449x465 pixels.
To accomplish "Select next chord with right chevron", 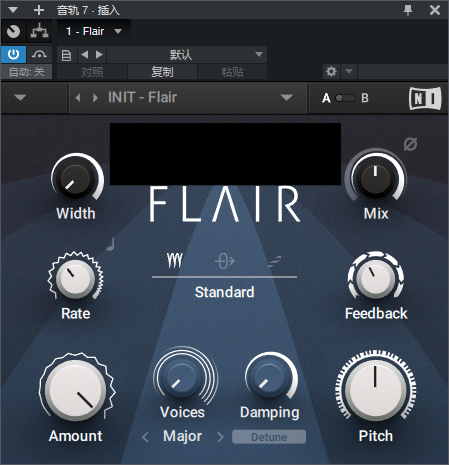I will 220,437.
